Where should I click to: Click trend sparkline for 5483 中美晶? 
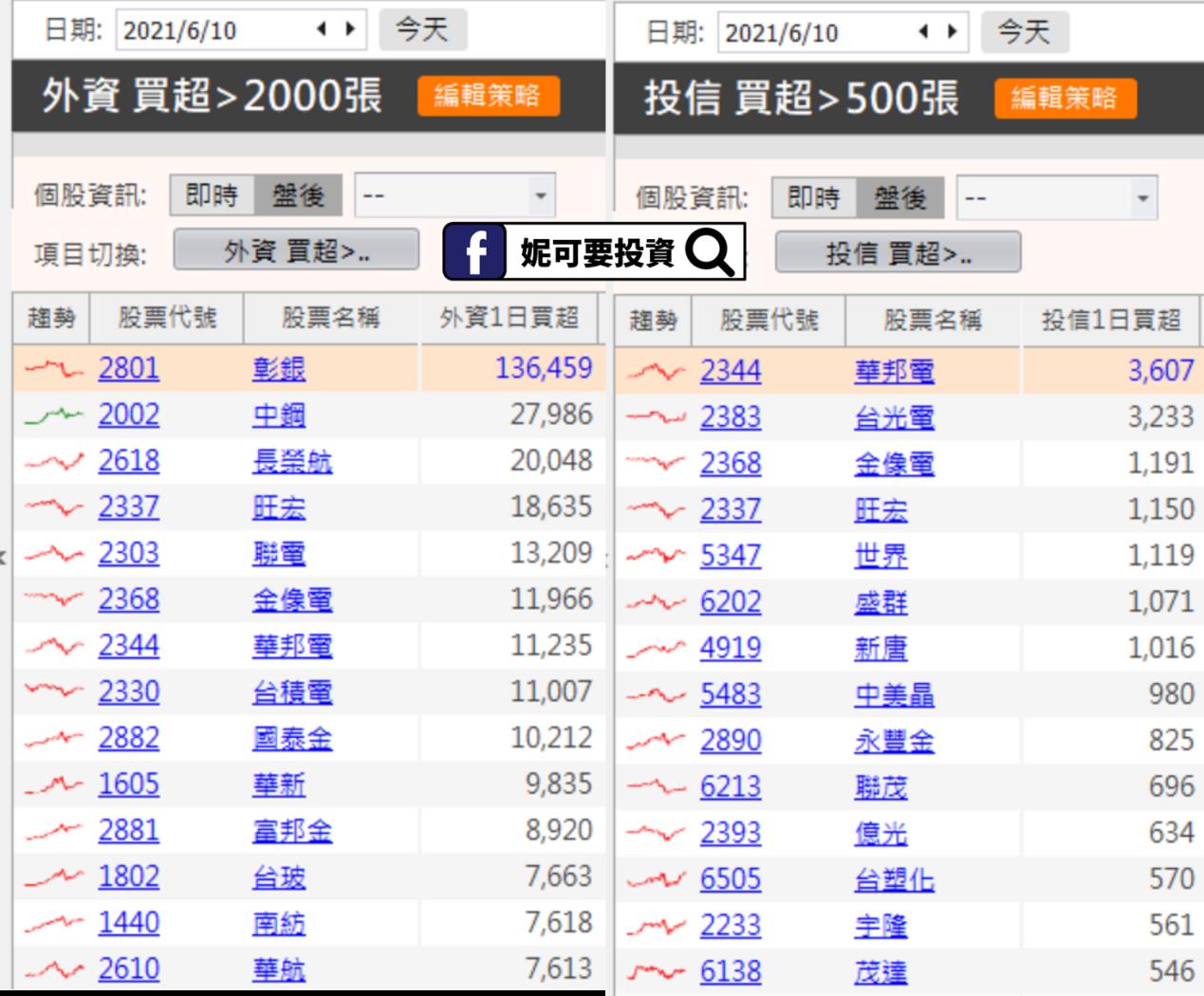coord(656,694)
